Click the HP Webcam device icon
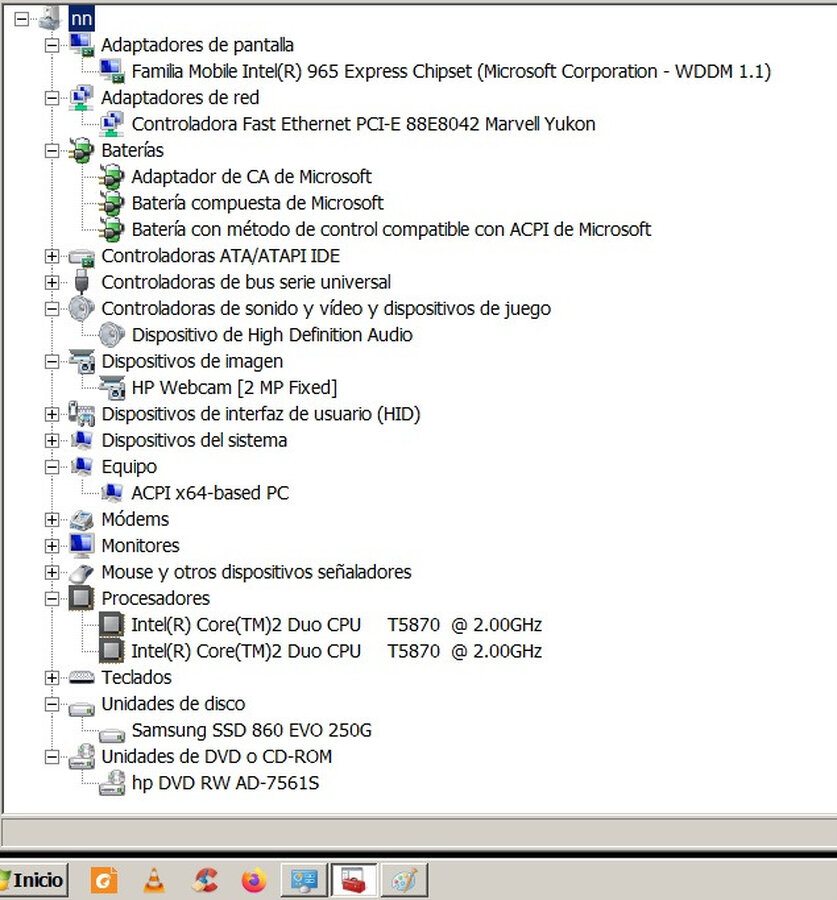The image size is (837, 900). 112,387
